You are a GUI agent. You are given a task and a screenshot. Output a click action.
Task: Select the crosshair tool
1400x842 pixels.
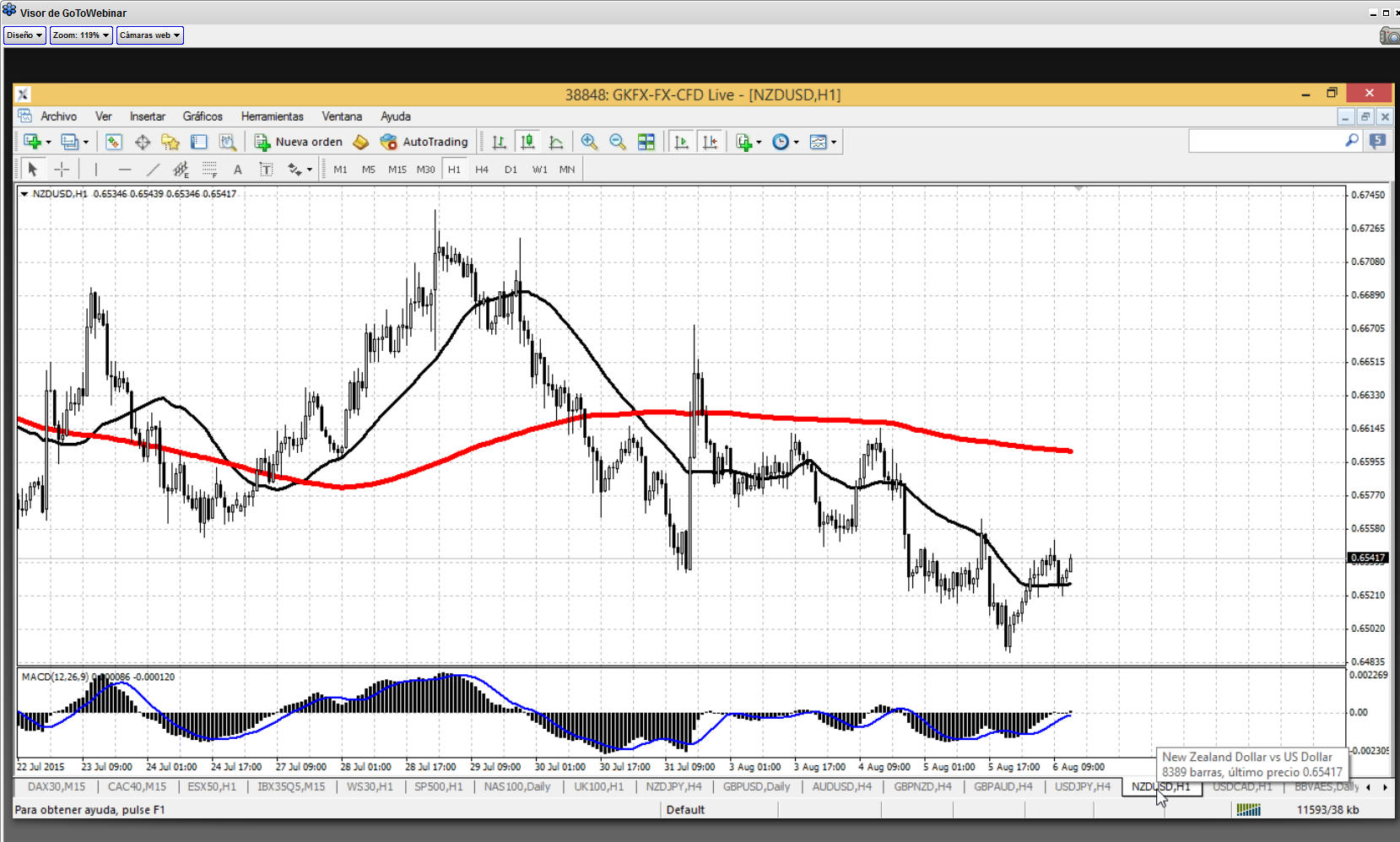point(62,170)
